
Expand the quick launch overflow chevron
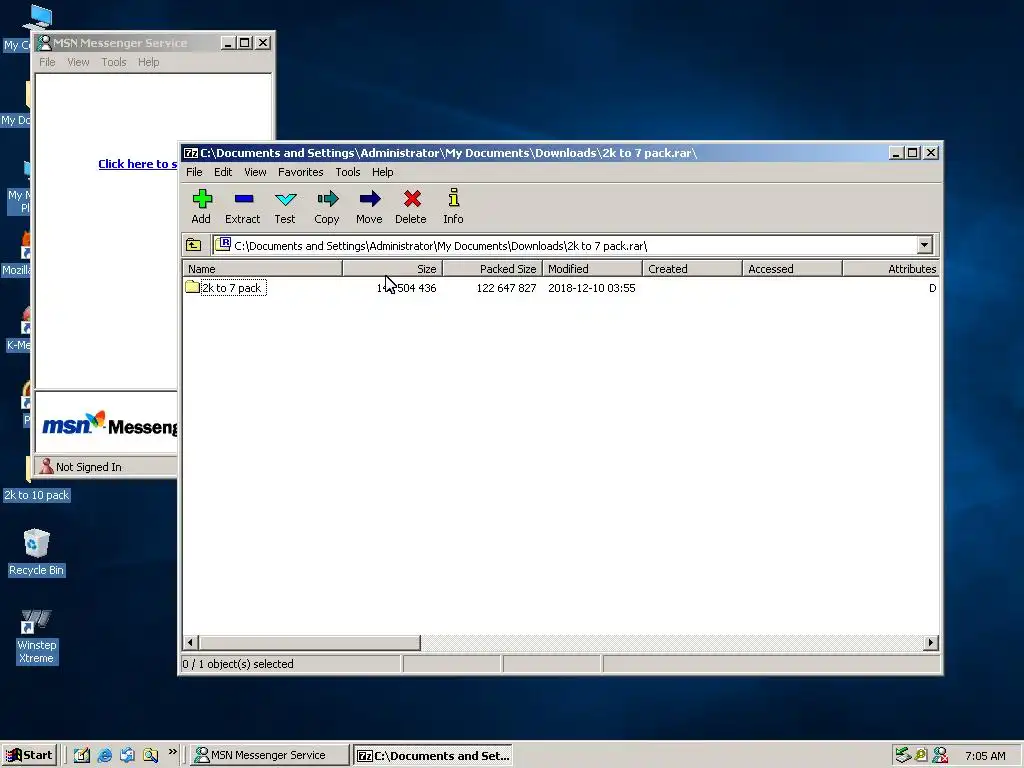click(172, 752)
